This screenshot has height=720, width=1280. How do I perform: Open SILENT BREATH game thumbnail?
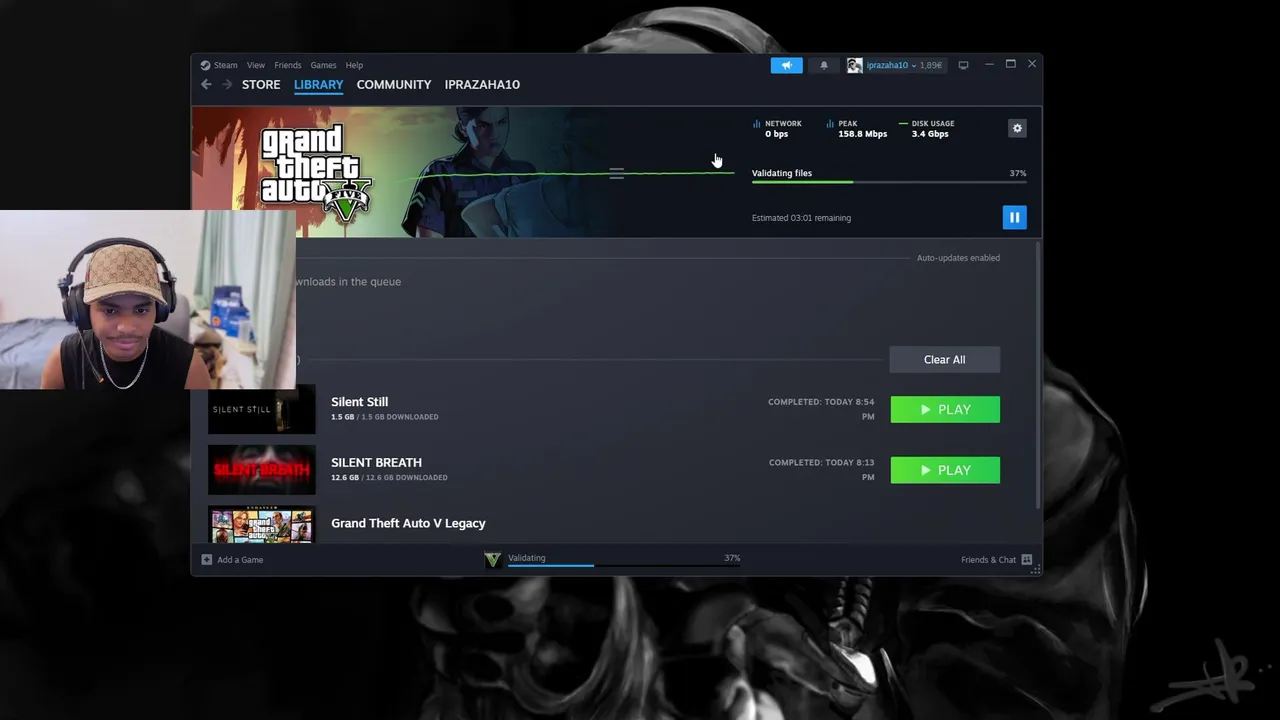tap(262, 470)
